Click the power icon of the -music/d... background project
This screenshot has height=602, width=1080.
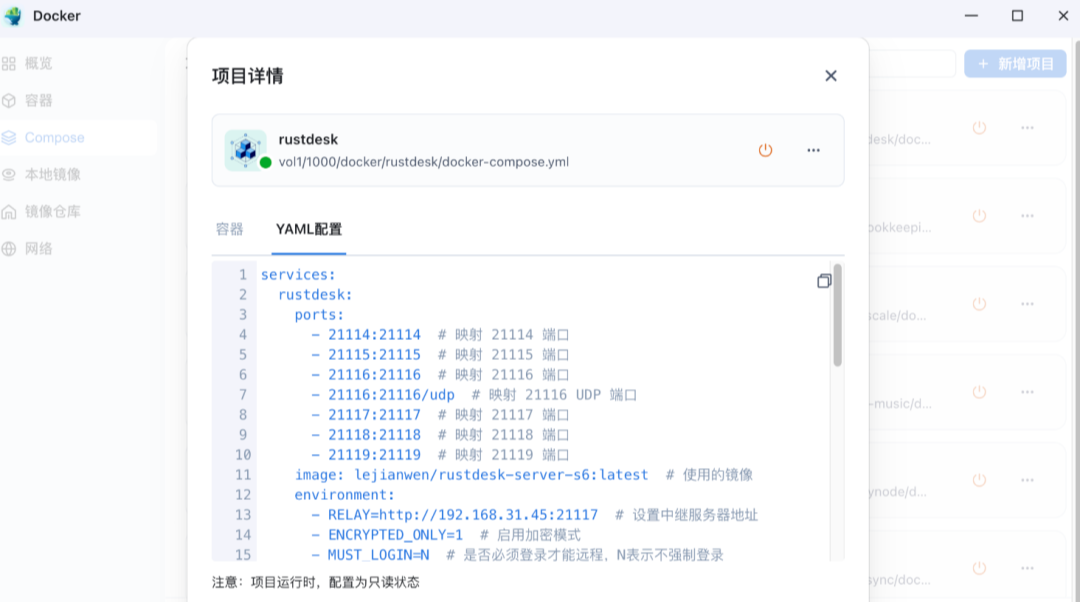[979, 392]
